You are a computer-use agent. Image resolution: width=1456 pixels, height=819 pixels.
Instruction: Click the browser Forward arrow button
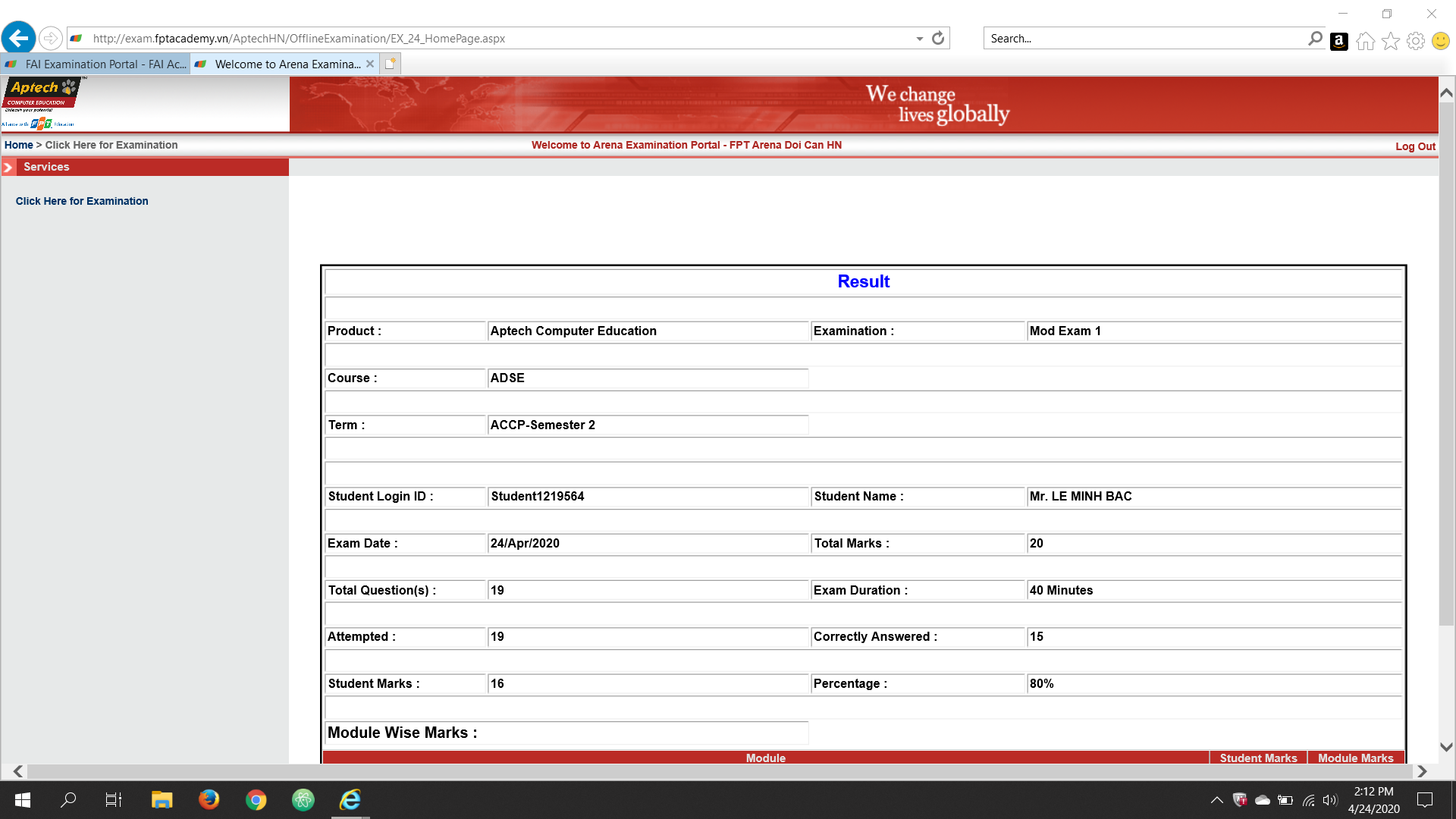click(50, 38)
